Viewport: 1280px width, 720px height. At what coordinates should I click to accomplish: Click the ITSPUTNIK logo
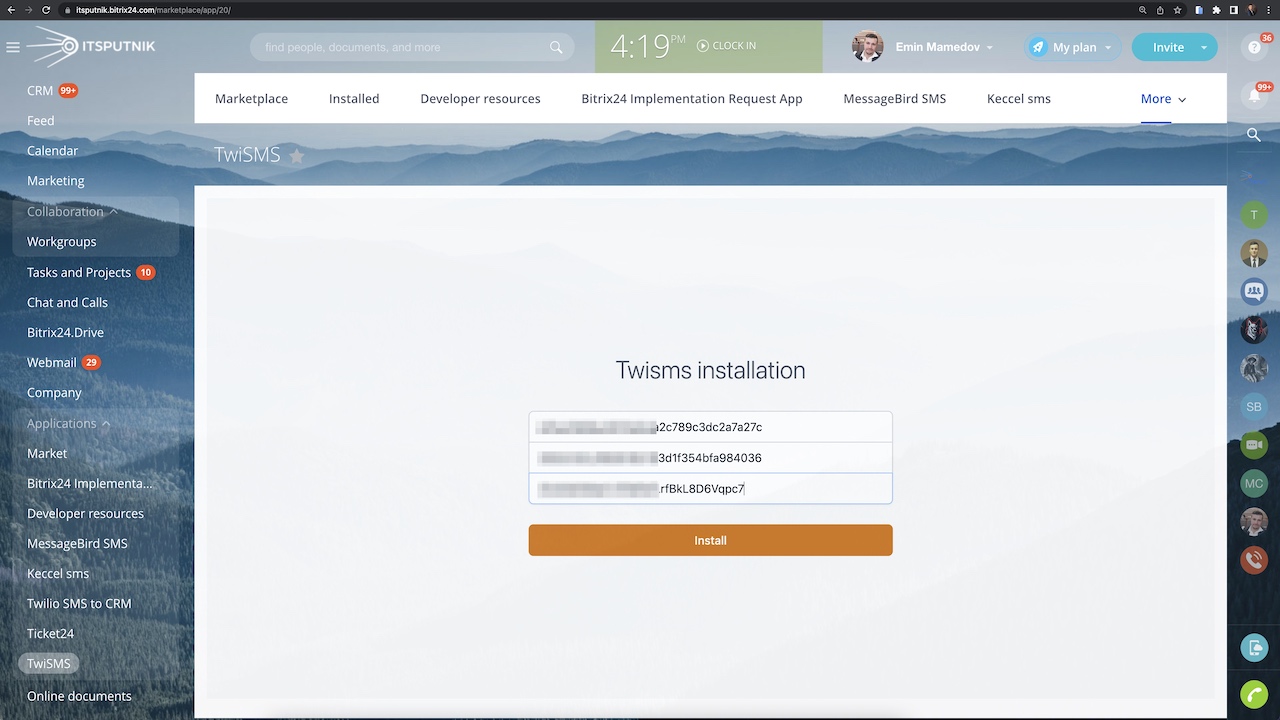point(91,47)
